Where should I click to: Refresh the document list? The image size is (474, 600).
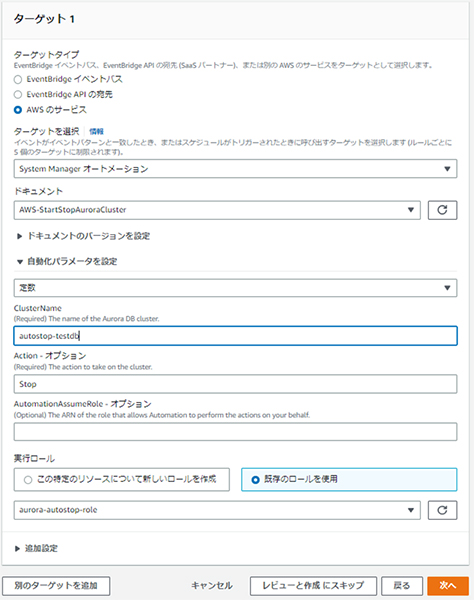[x=442, y=210]
